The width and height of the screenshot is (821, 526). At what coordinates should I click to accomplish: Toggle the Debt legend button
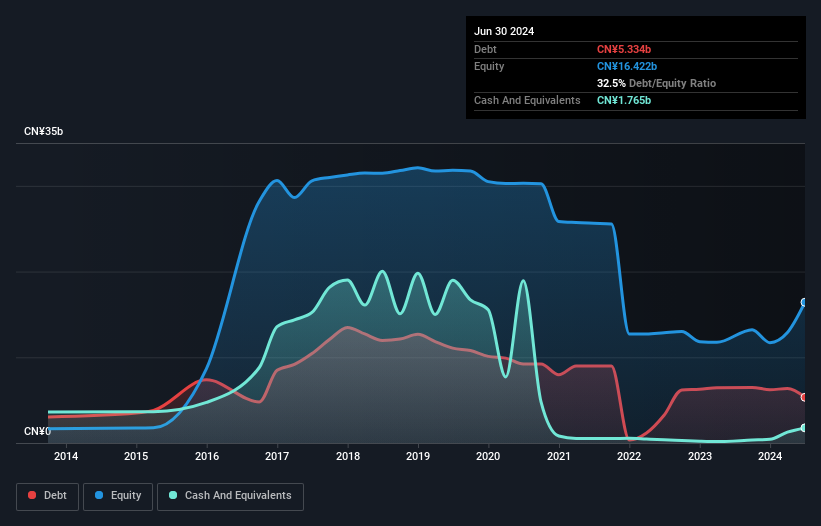48,496
